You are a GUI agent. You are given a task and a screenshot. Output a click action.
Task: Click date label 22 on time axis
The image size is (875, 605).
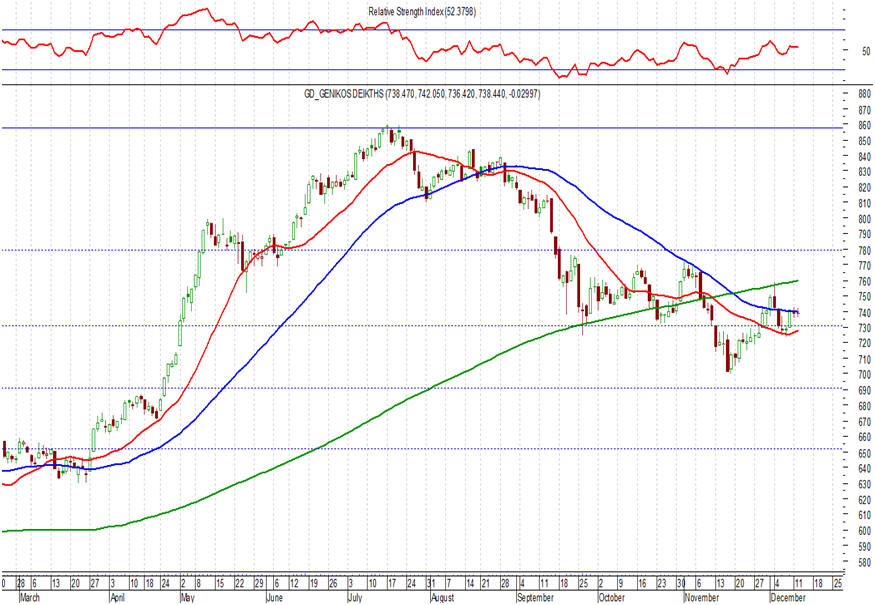tap(239, 583)
